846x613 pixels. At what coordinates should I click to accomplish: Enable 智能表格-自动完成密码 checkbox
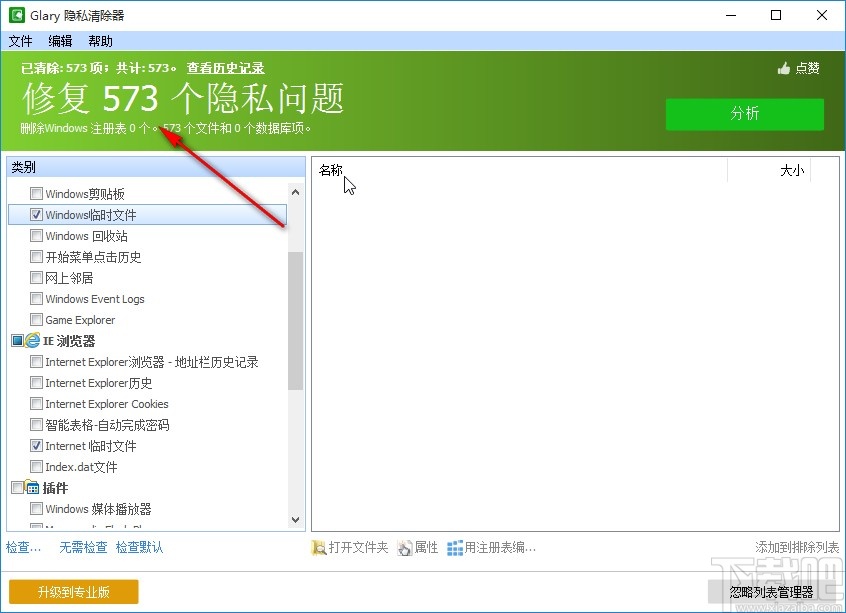click(x=36, y=425)
